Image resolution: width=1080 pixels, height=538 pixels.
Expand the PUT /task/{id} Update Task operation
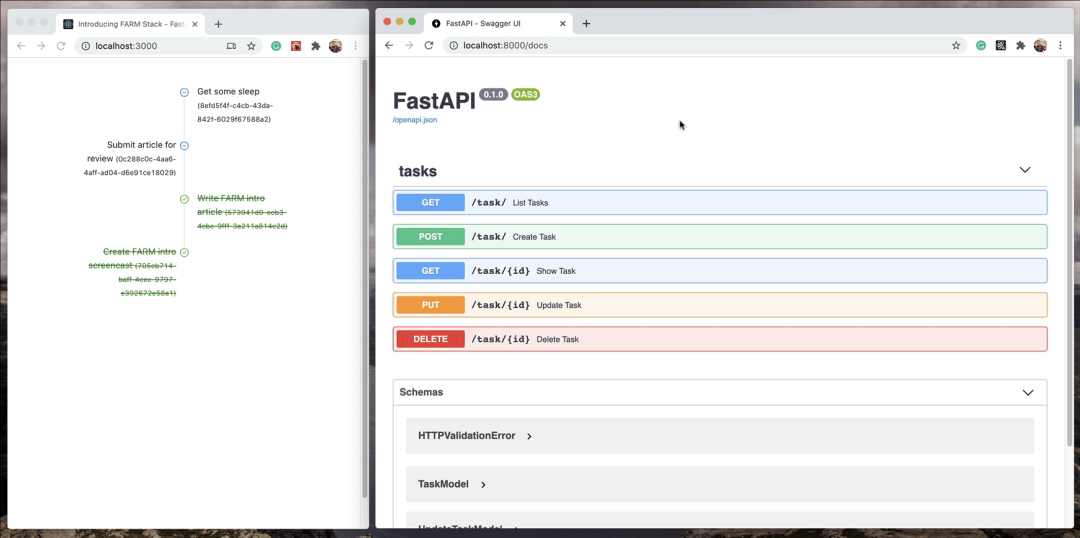coord(720,304)
